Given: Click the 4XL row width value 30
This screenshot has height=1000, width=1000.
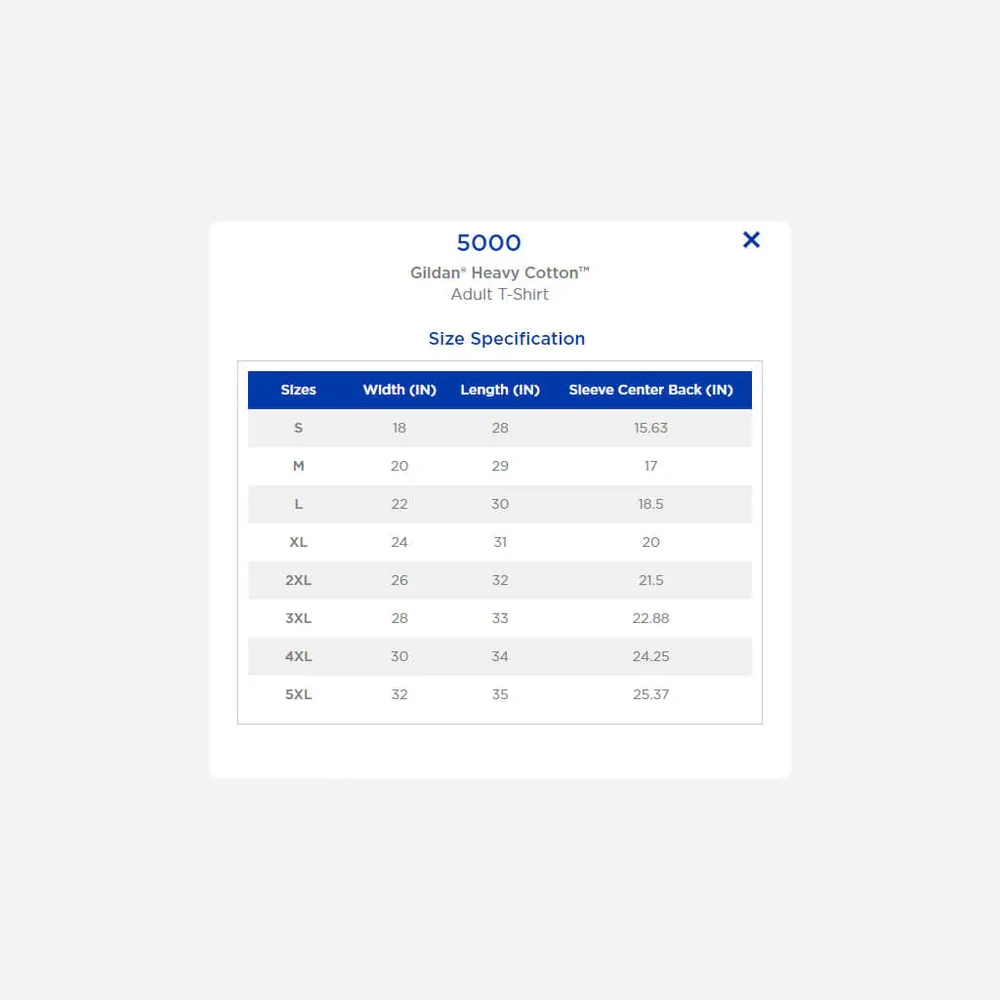Looking at the screenshot, I should (399, 656).
